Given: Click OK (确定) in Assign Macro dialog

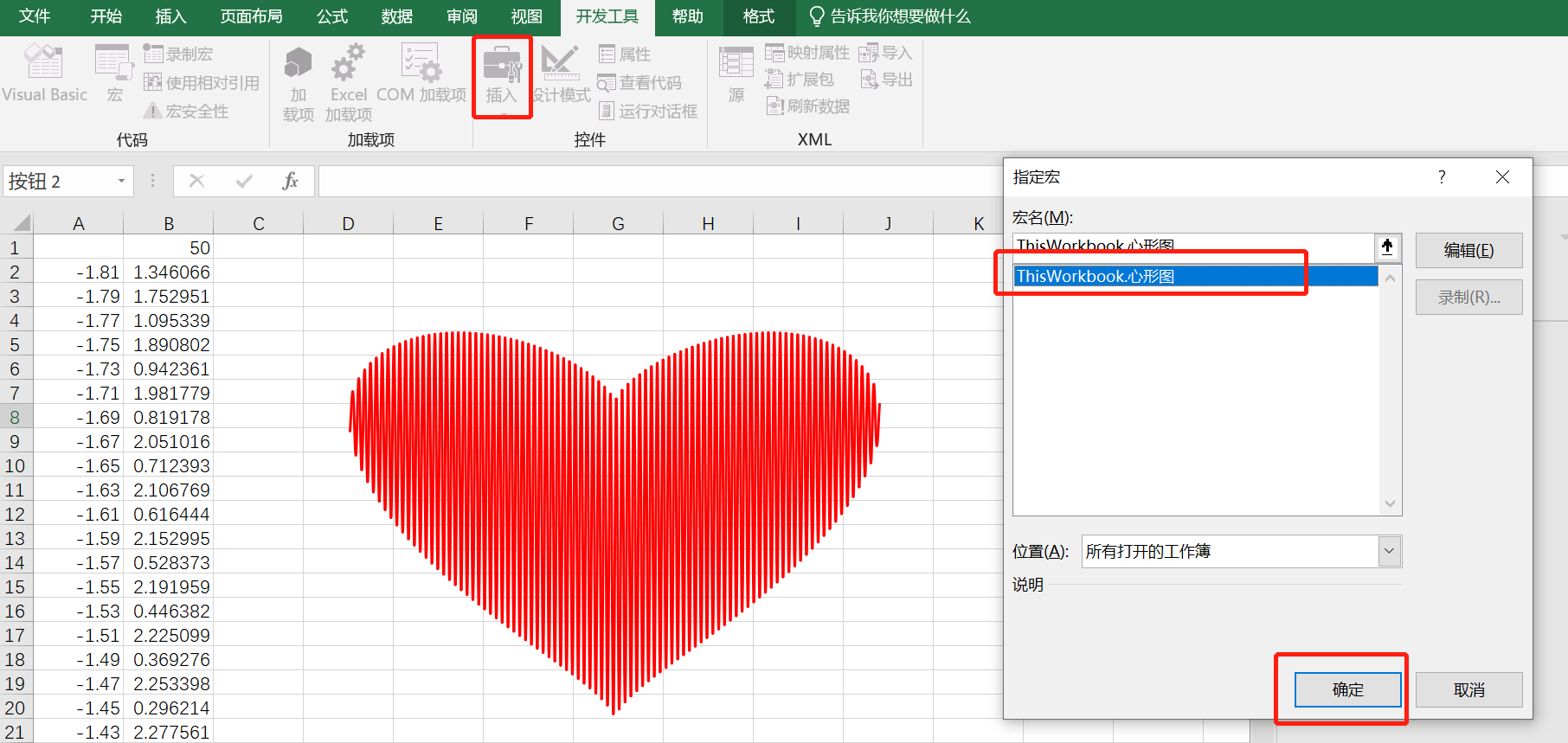Looking at the screenshot, I should tap(1347, 689).
